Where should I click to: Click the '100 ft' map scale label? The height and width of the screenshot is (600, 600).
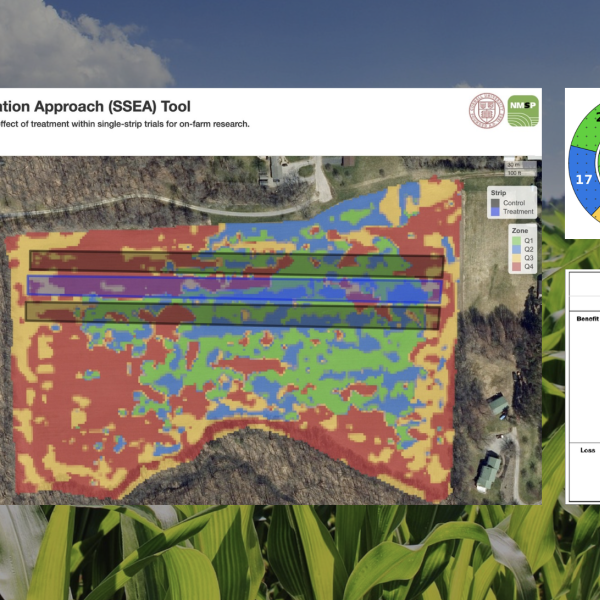tap(515, 173)
